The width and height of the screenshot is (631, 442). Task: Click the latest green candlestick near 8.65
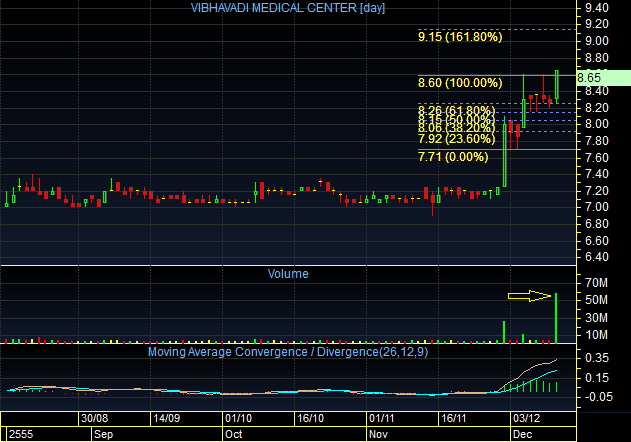557,85
